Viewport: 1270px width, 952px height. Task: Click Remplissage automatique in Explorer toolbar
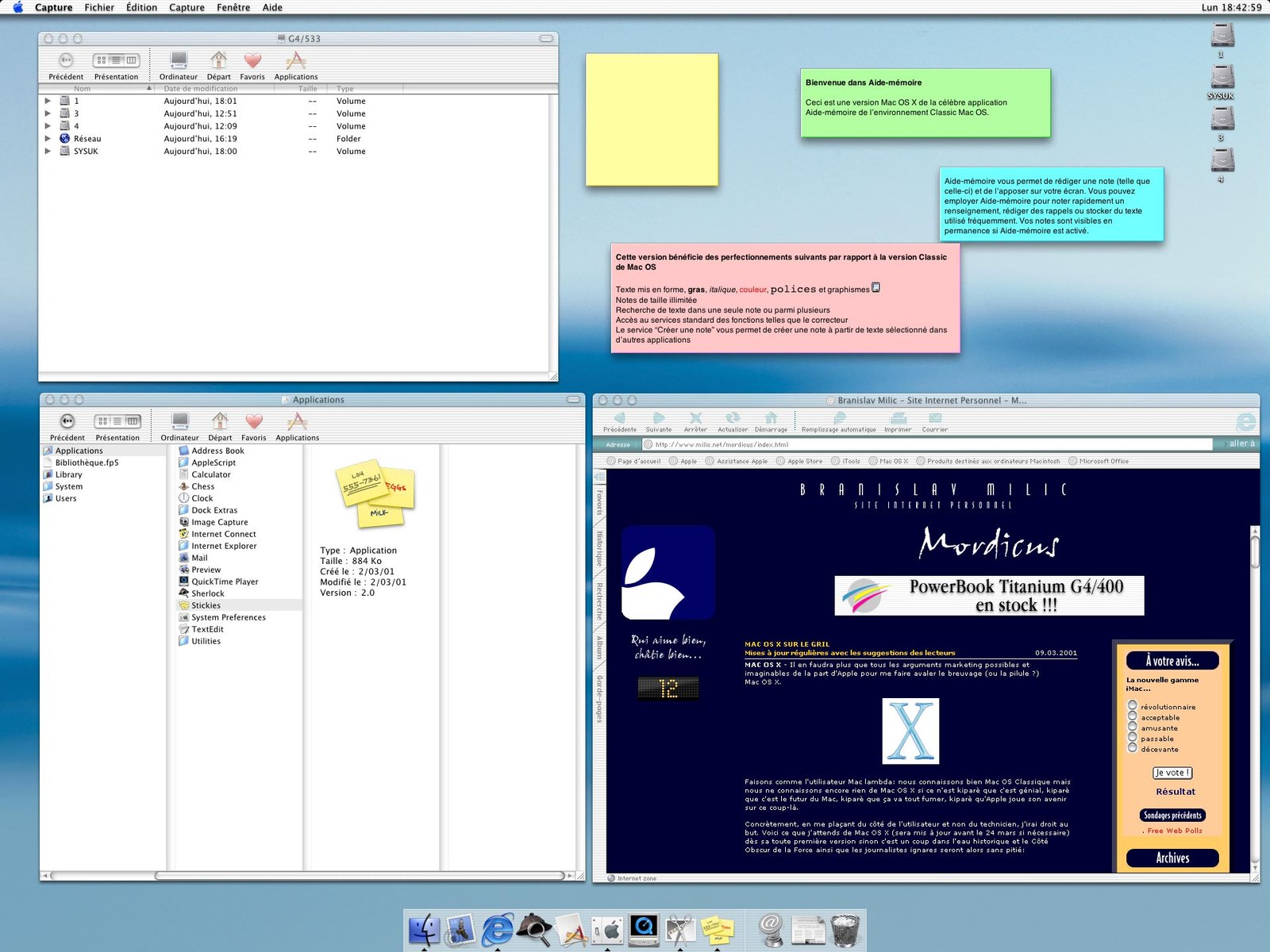[839, 422]
